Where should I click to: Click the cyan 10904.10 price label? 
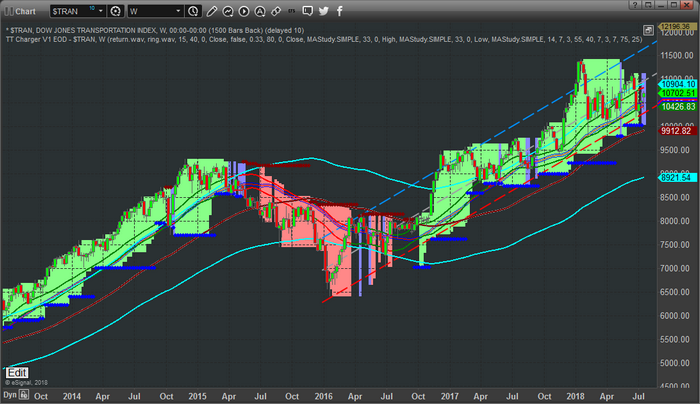coord(678,84)
